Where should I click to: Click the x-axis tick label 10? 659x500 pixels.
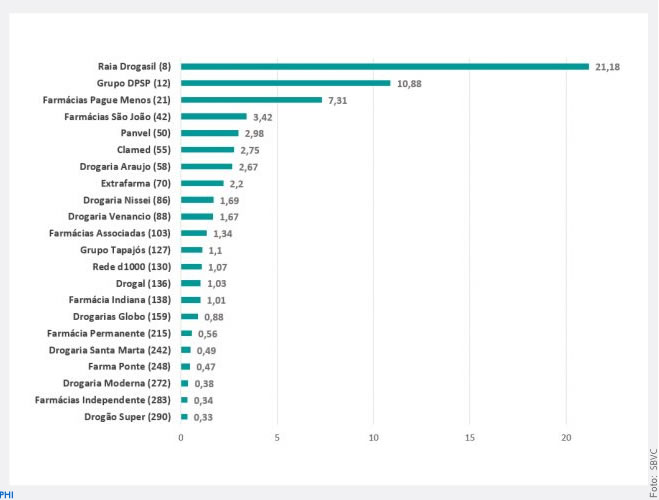coord(374,438)
